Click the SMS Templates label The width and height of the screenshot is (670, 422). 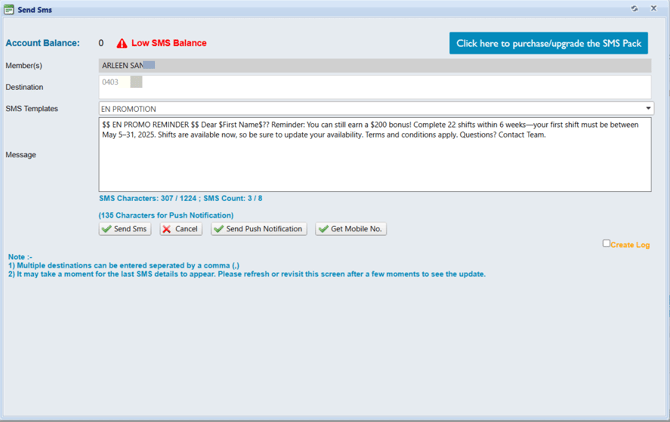click(32, 108)
